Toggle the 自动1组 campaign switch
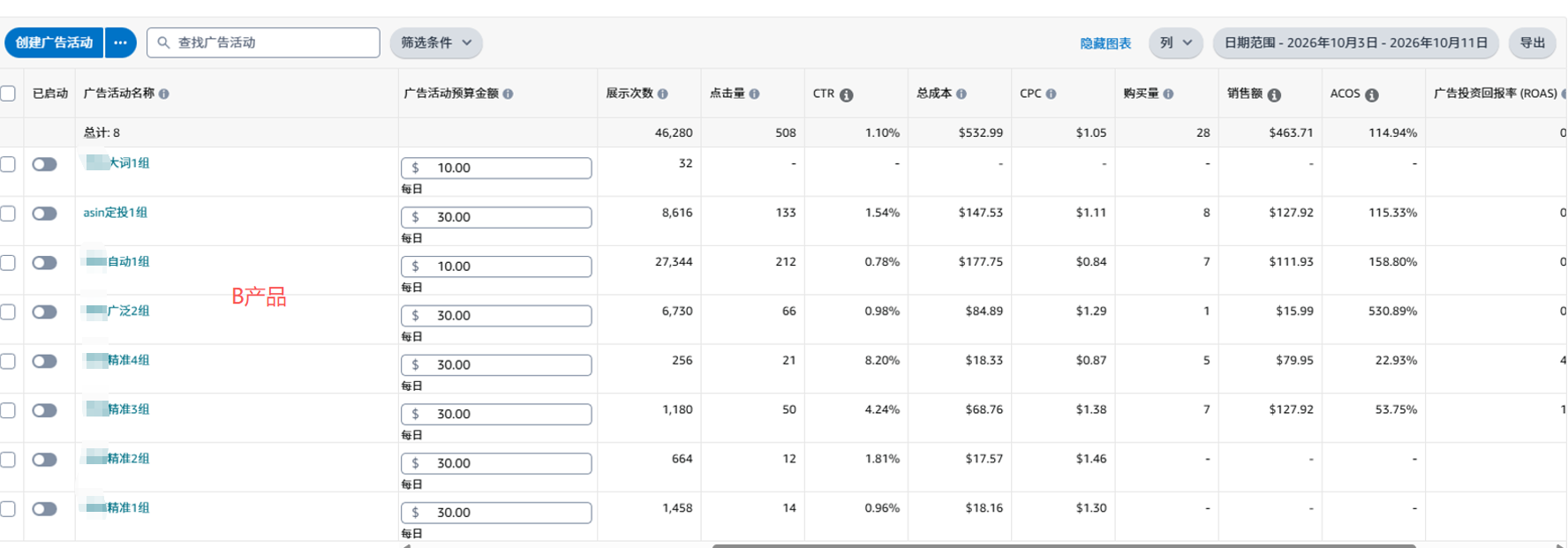Screen dimensions: 1568x548 coord(44,263)
